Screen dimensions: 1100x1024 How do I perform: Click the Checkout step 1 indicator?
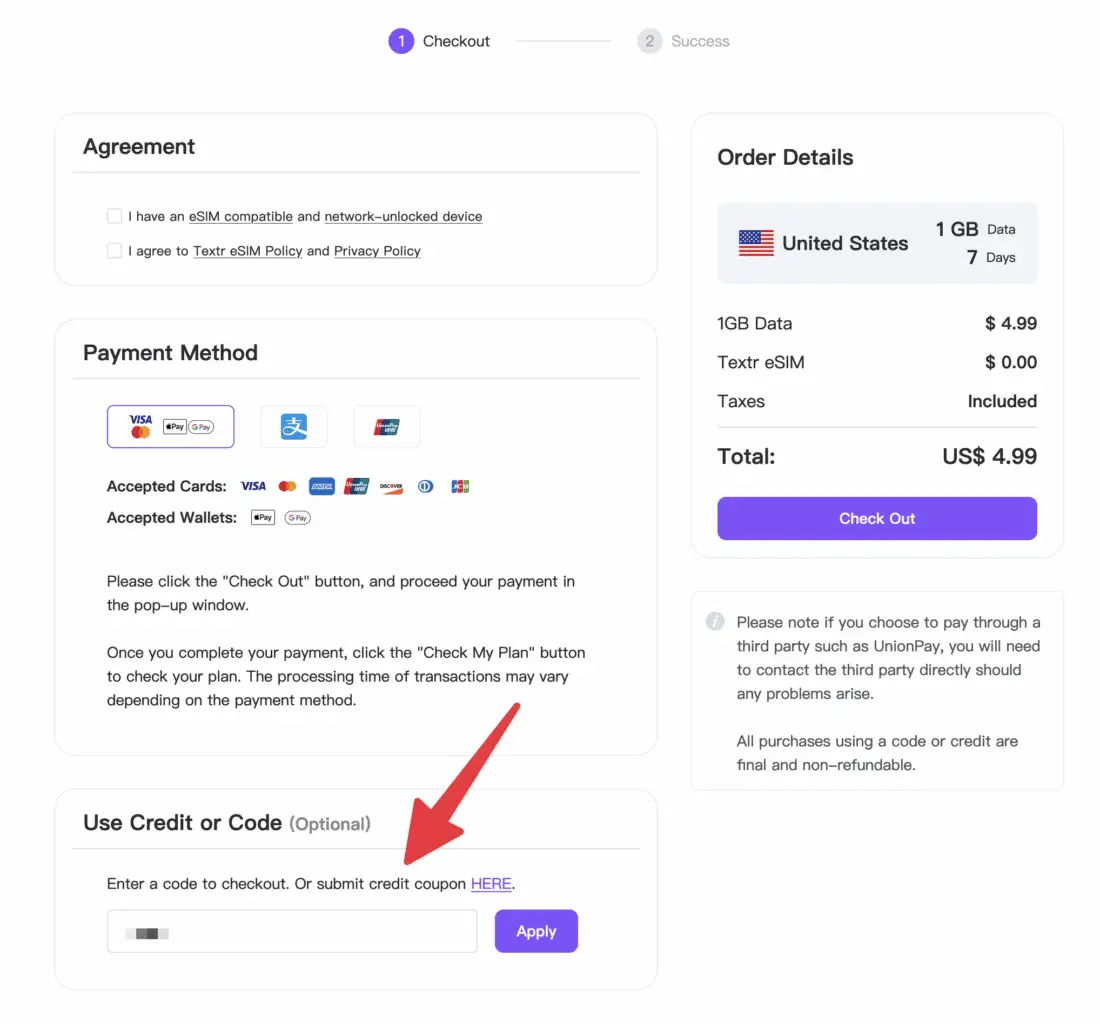tap(401, 41)
